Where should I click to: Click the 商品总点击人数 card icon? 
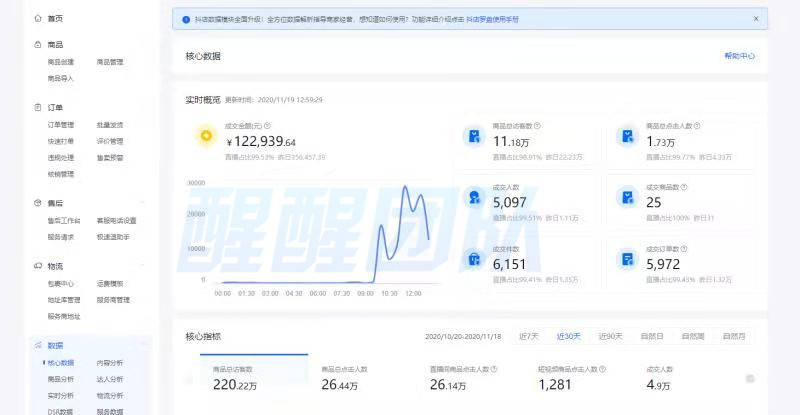pos(627,137)
